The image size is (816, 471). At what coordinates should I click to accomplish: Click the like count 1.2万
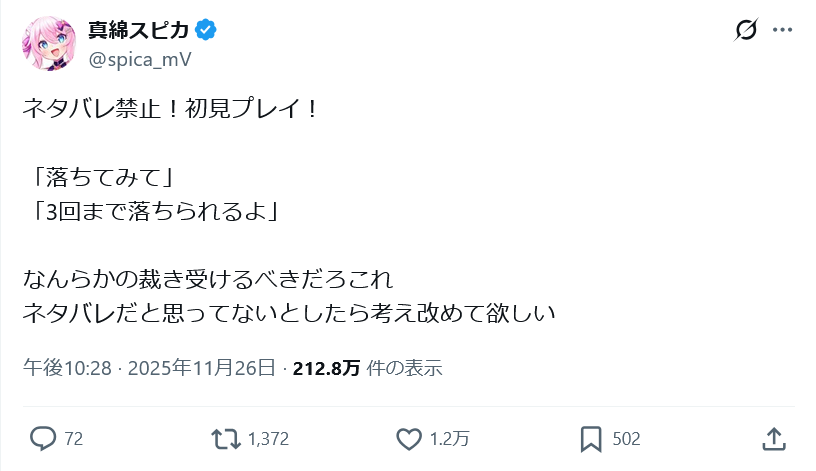pos(449,438)
